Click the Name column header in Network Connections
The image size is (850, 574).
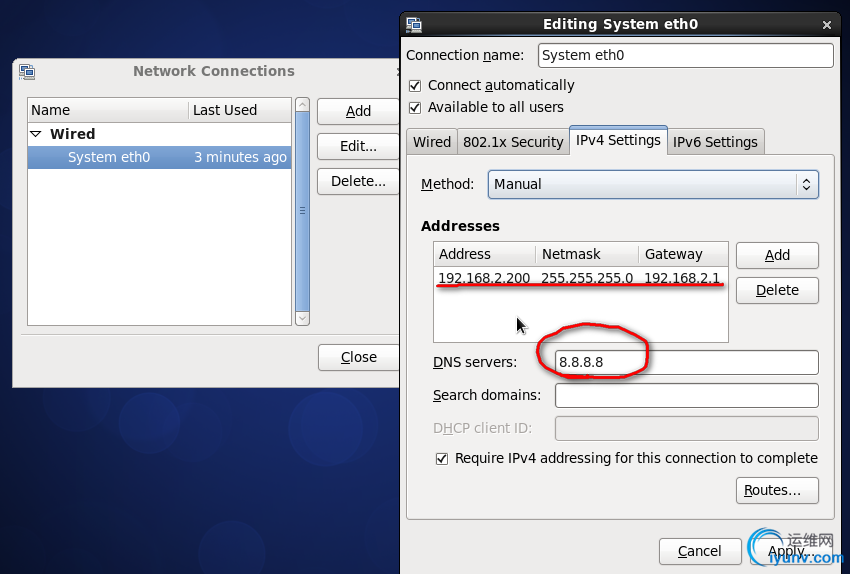pos(108,111)
